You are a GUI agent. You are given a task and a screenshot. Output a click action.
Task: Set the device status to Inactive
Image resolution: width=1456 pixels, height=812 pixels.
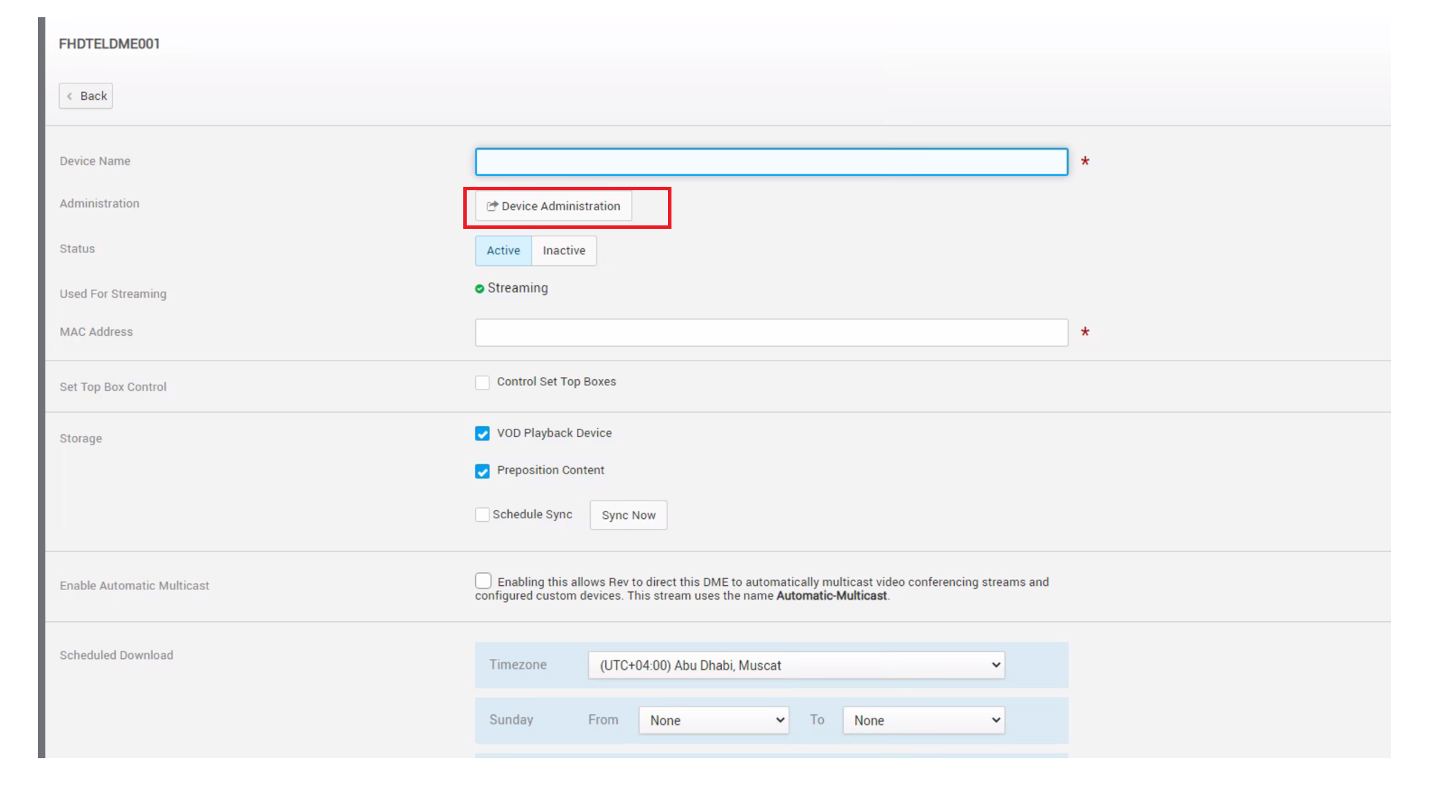(x=563, y=250)
